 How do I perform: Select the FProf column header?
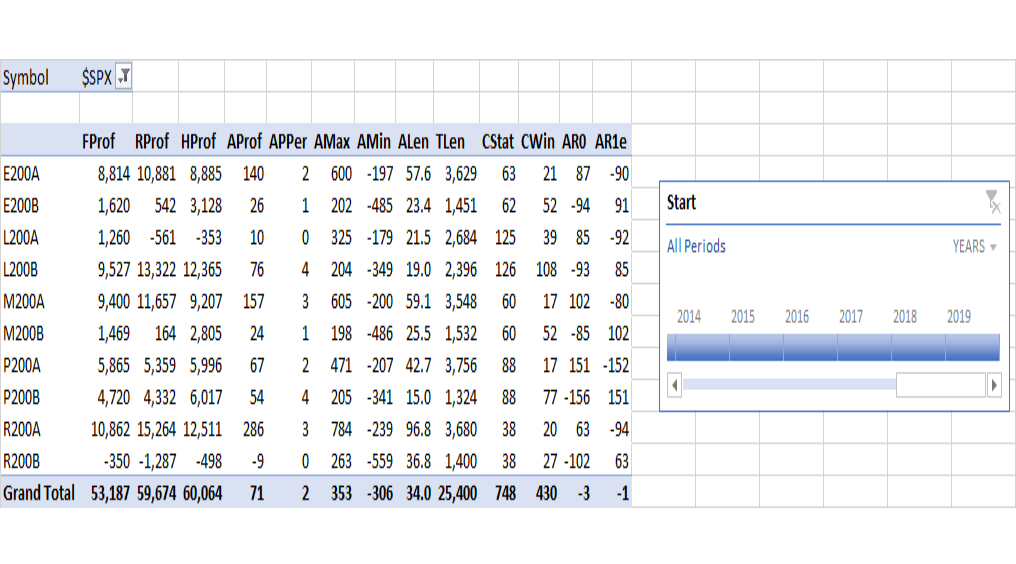tap(98, 142)
